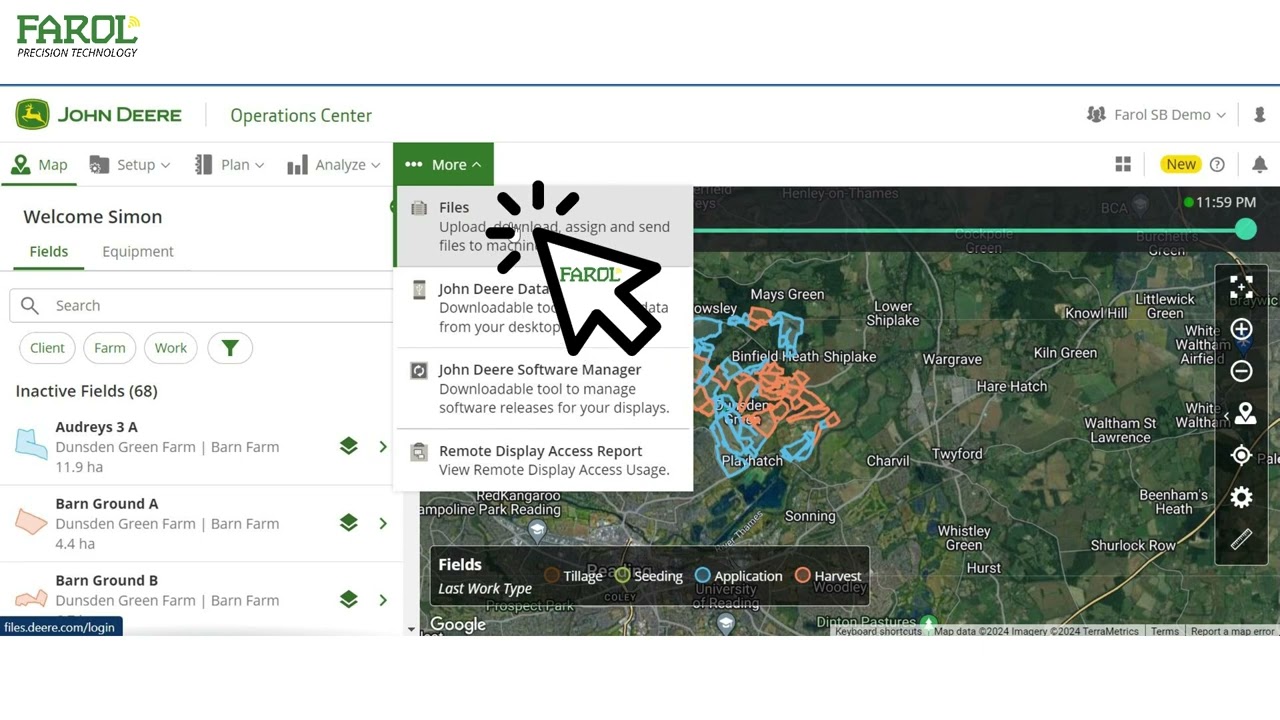Click the Search field for fields
This screenshot has width=1280, height=720.
click(x=203, y=306)
